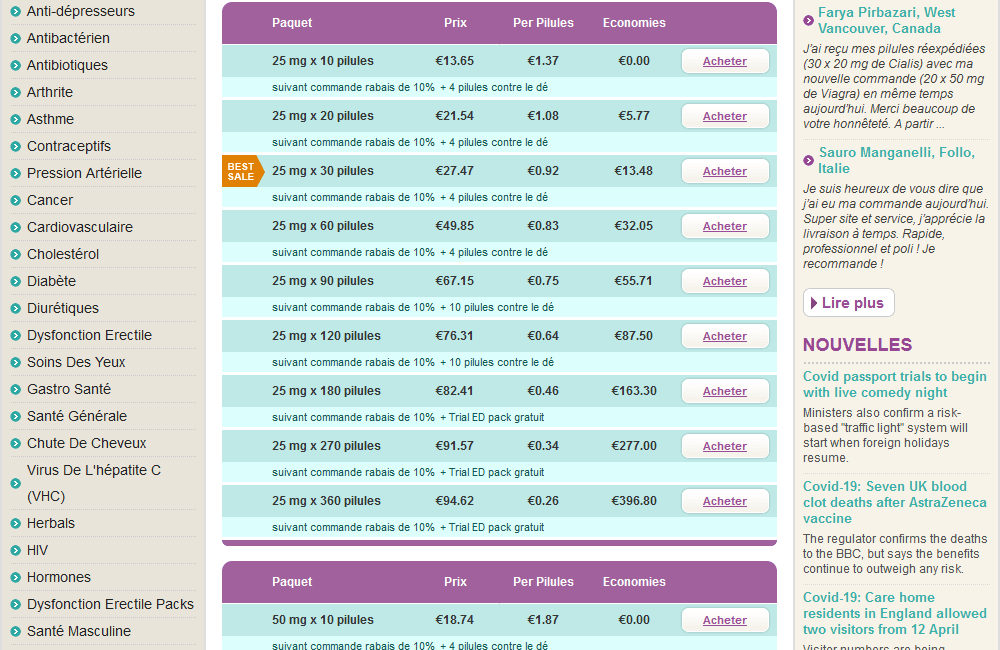Image resolution: width=1000 pixels, height=650 pixels.
Task: Click Acheter for 25 mg x 120 pilules
Action: pos(725,336)
